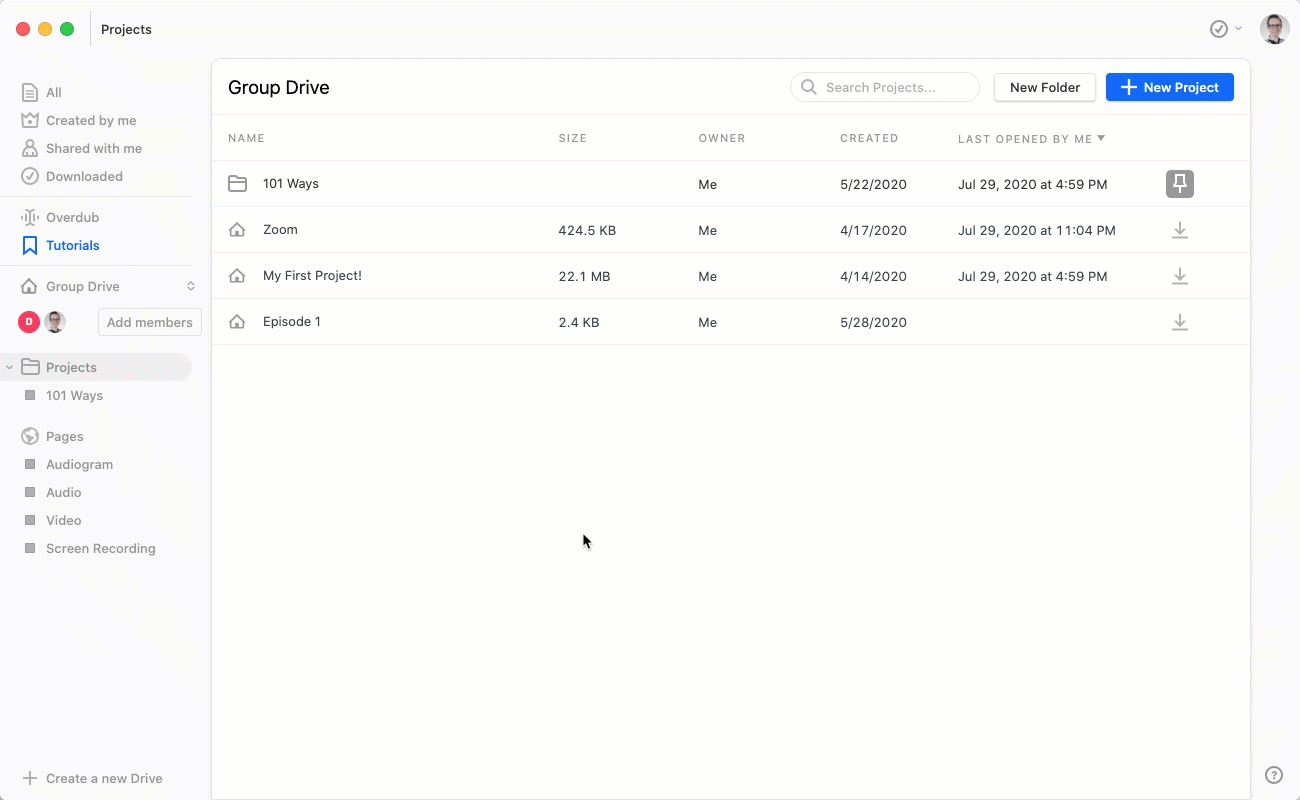Open the Group Drive switcher dropdown

pos(191,286)
